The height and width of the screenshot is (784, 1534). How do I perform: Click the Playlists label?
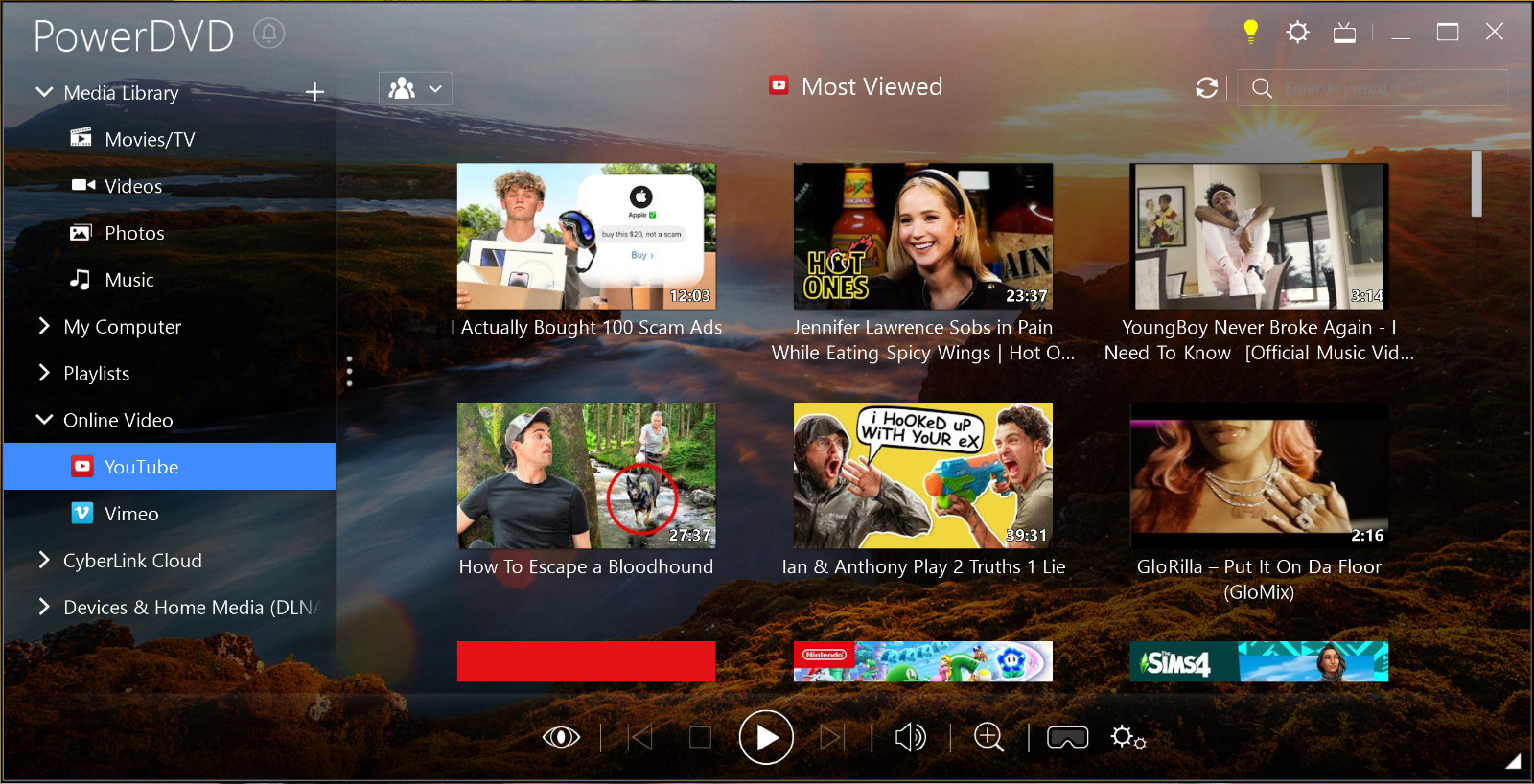pos(96,374)
